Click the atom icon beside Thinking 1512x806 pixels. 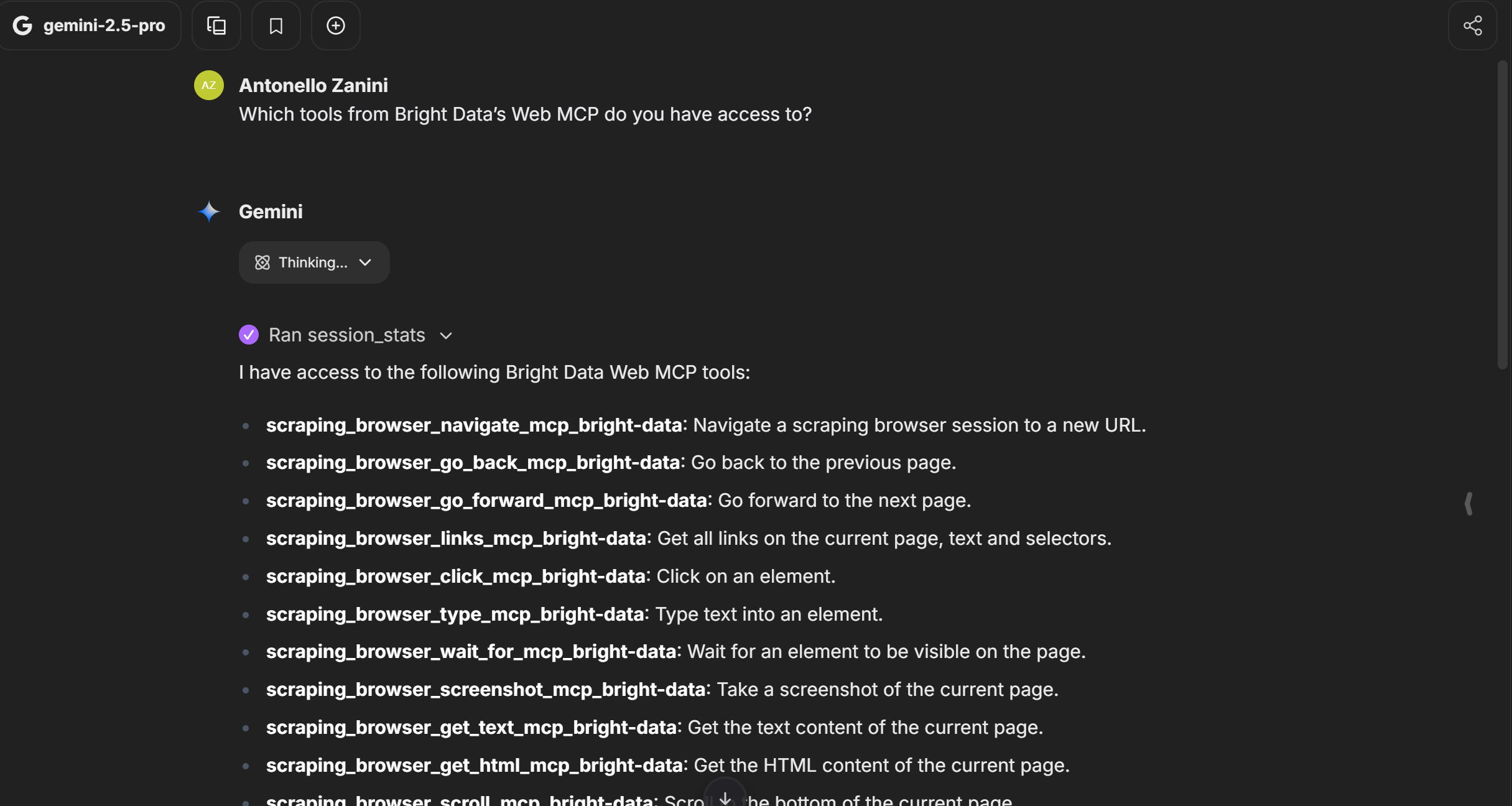pyautogui.click(x=262, y=262)
